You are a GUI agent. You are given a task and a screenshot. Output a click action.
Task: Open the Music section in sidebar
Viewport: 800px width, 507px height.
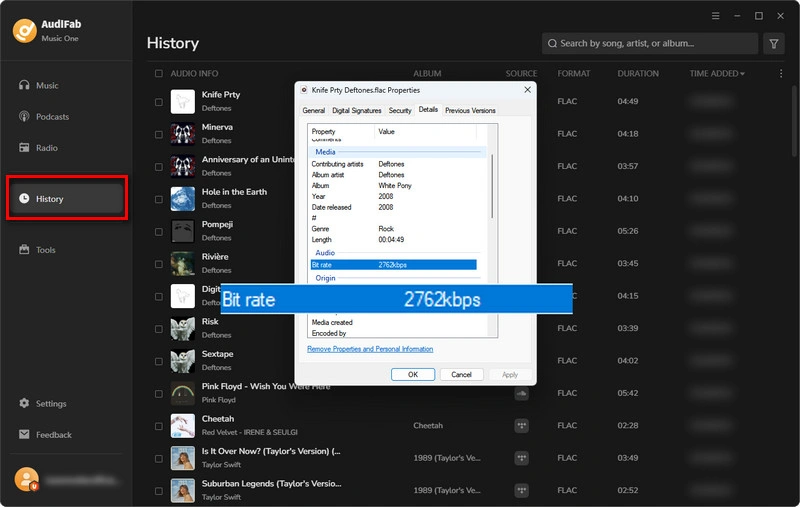pyautogui.click(x=39, y=85)
